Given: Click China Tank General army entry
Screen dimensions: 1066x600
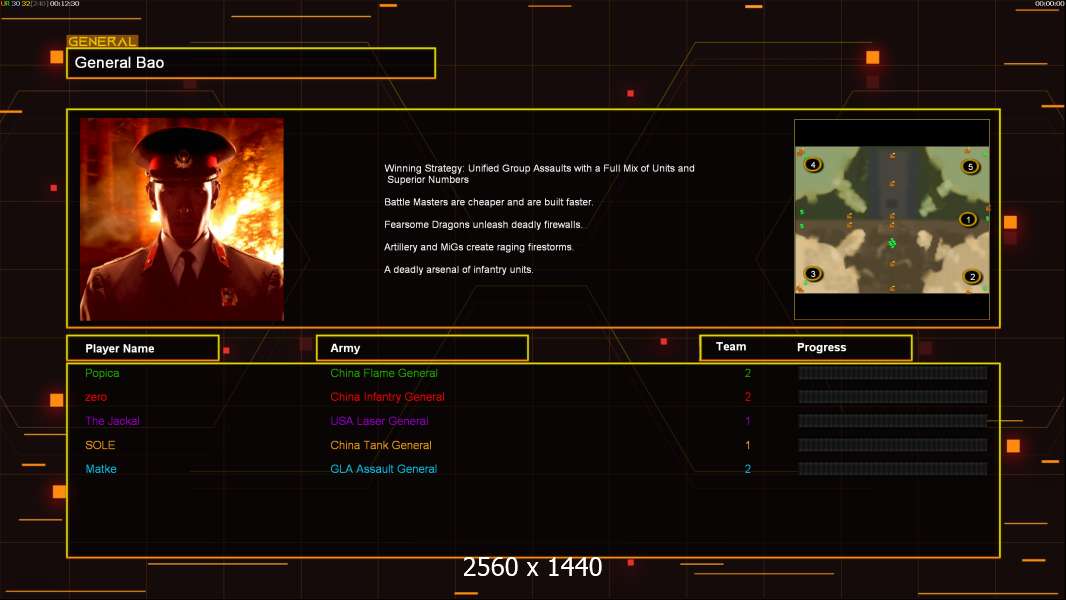Looking at the screenshot, I should point(381,445).
